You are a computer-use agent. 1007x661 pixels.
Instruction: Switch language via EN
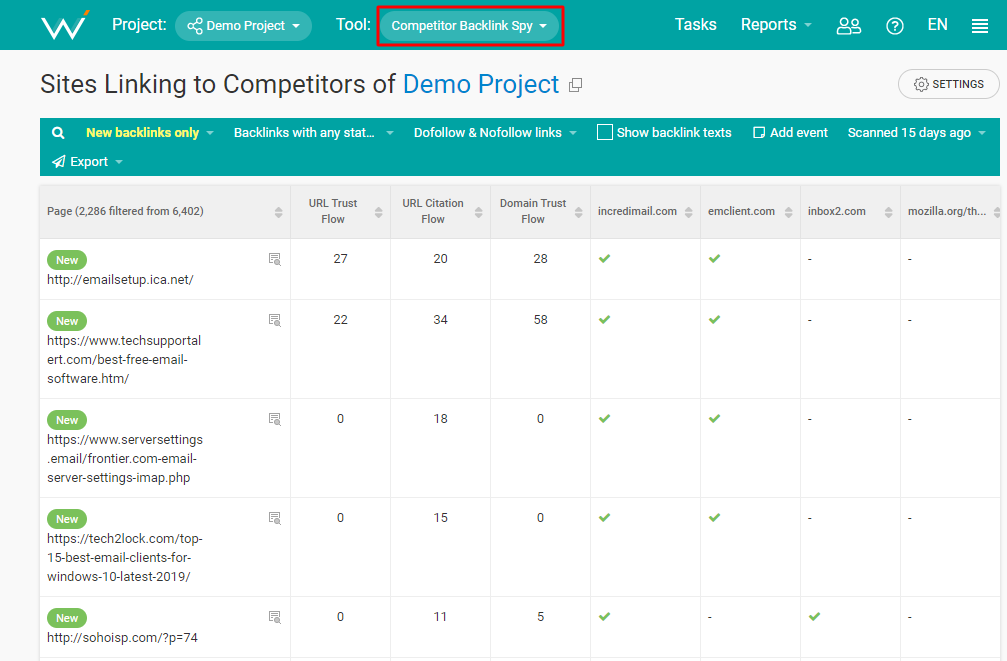coord(938,24)
